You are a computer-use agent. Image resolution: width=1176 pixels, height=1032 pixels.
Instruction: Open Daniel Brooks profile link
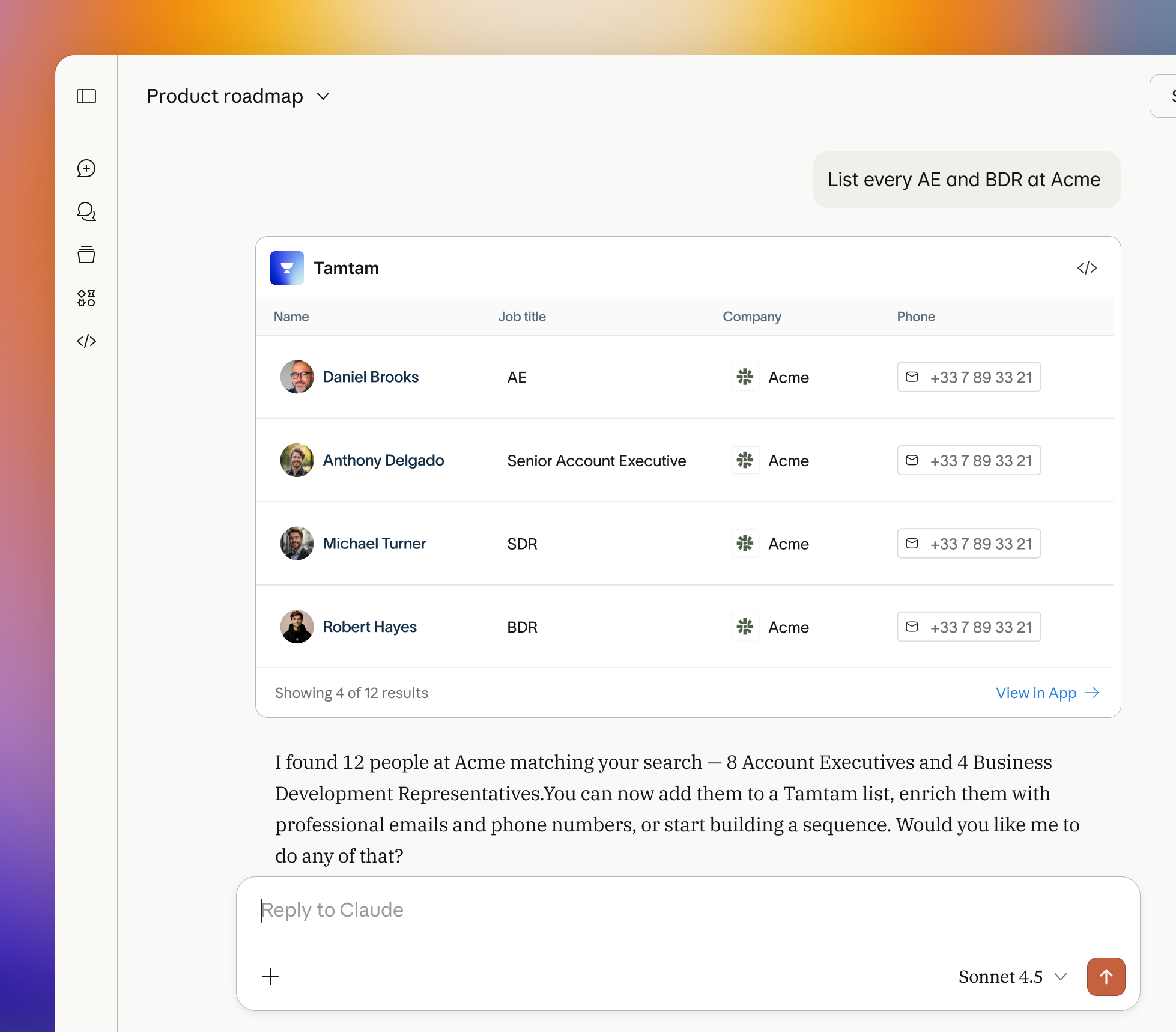click(x=371, y=377)
